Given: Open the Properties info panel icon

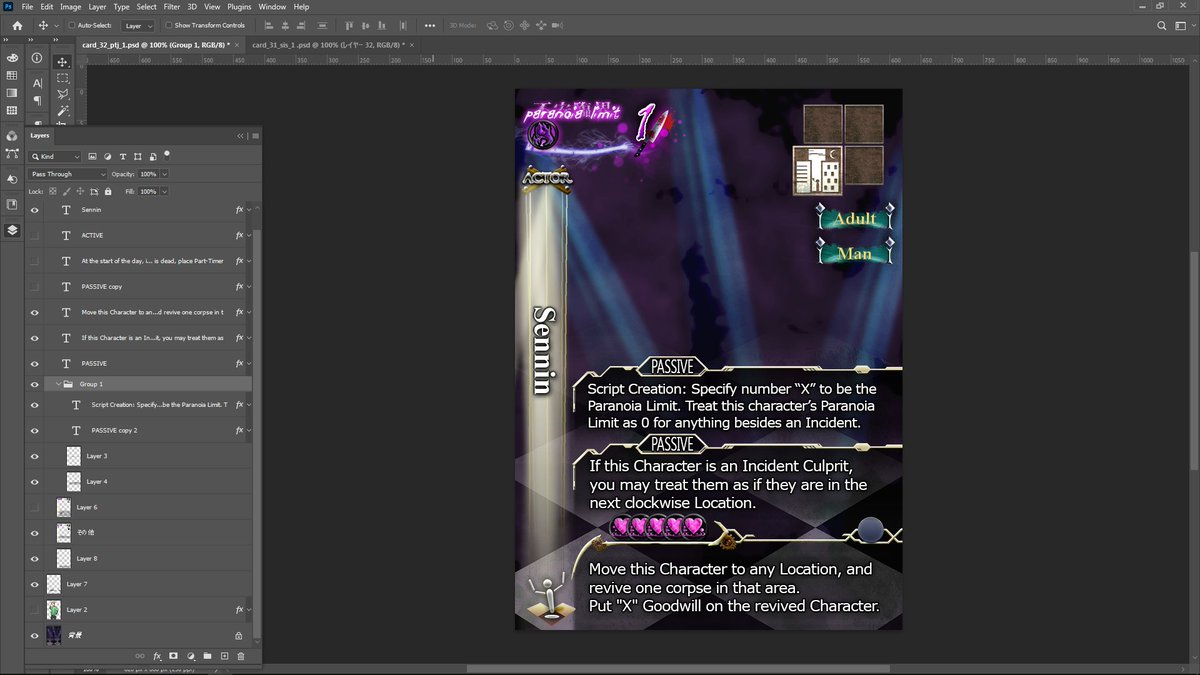Looking at the screenshot, I should (37, 58).
